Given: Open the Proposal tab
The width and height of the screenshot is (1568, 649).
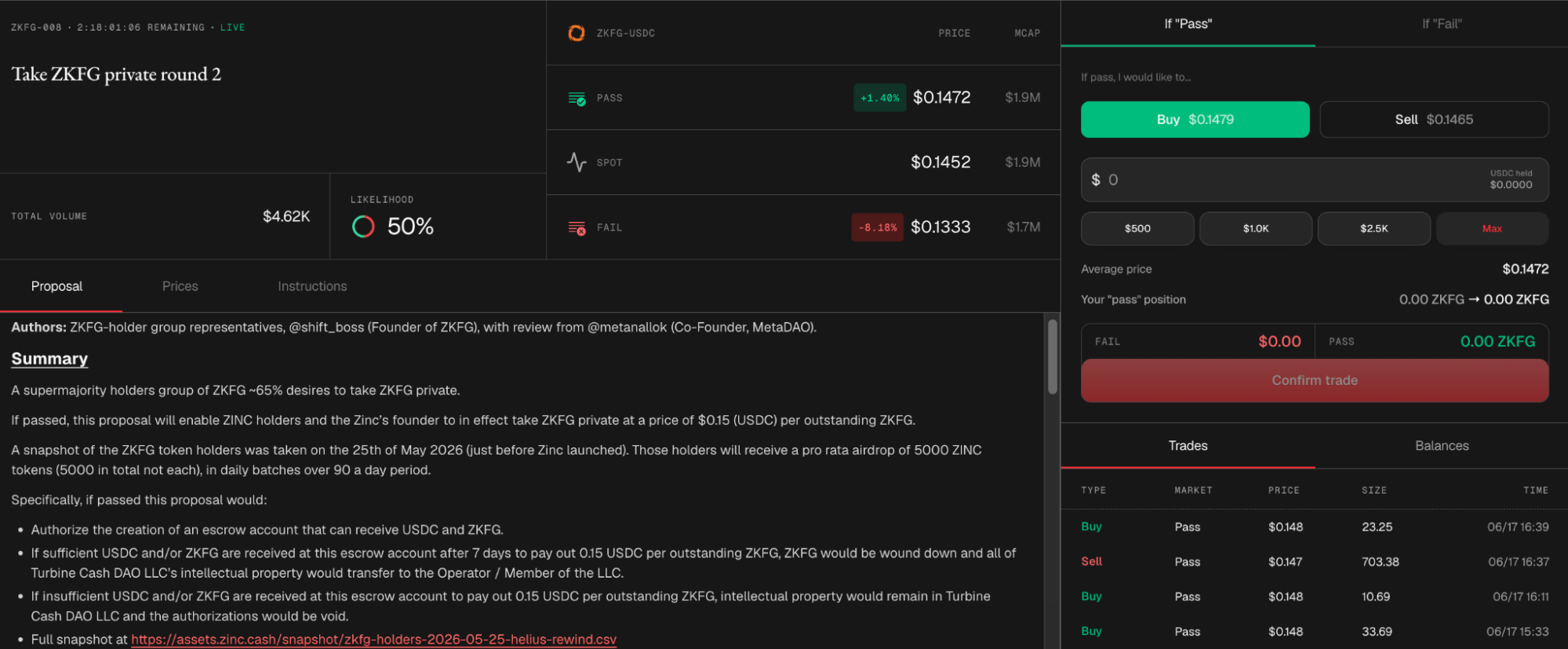Looking at the screenshot, I should [x=57, y=286].
